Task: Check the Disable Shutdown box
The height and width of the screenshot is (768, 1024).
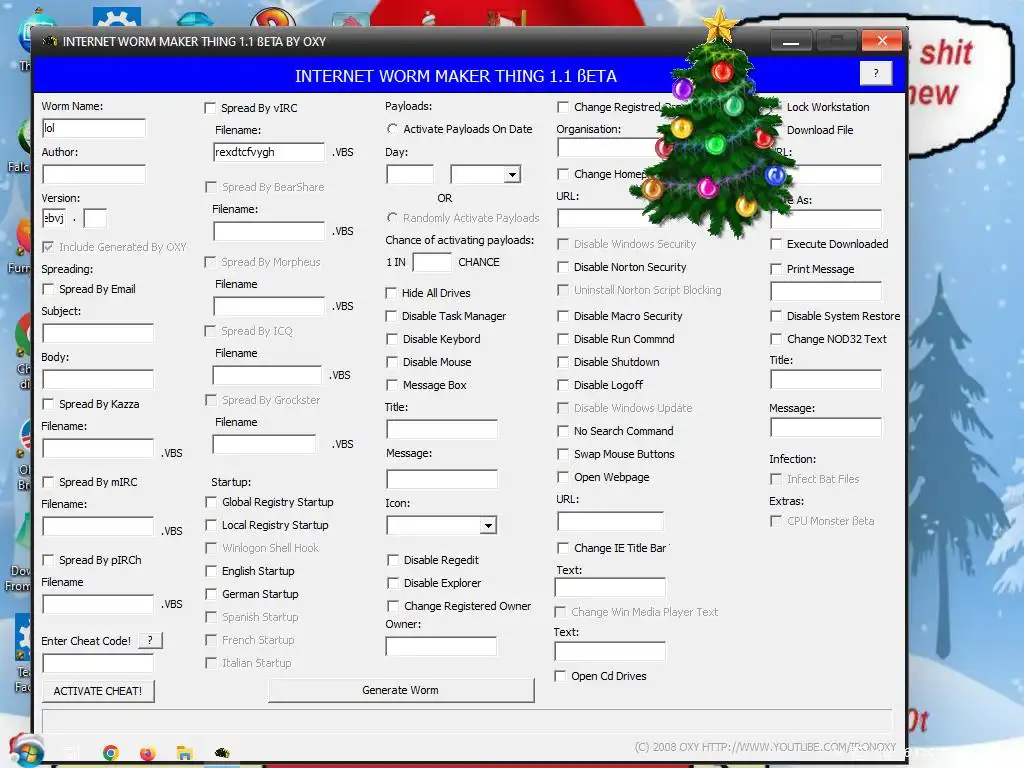Action: tap(562, 362)
